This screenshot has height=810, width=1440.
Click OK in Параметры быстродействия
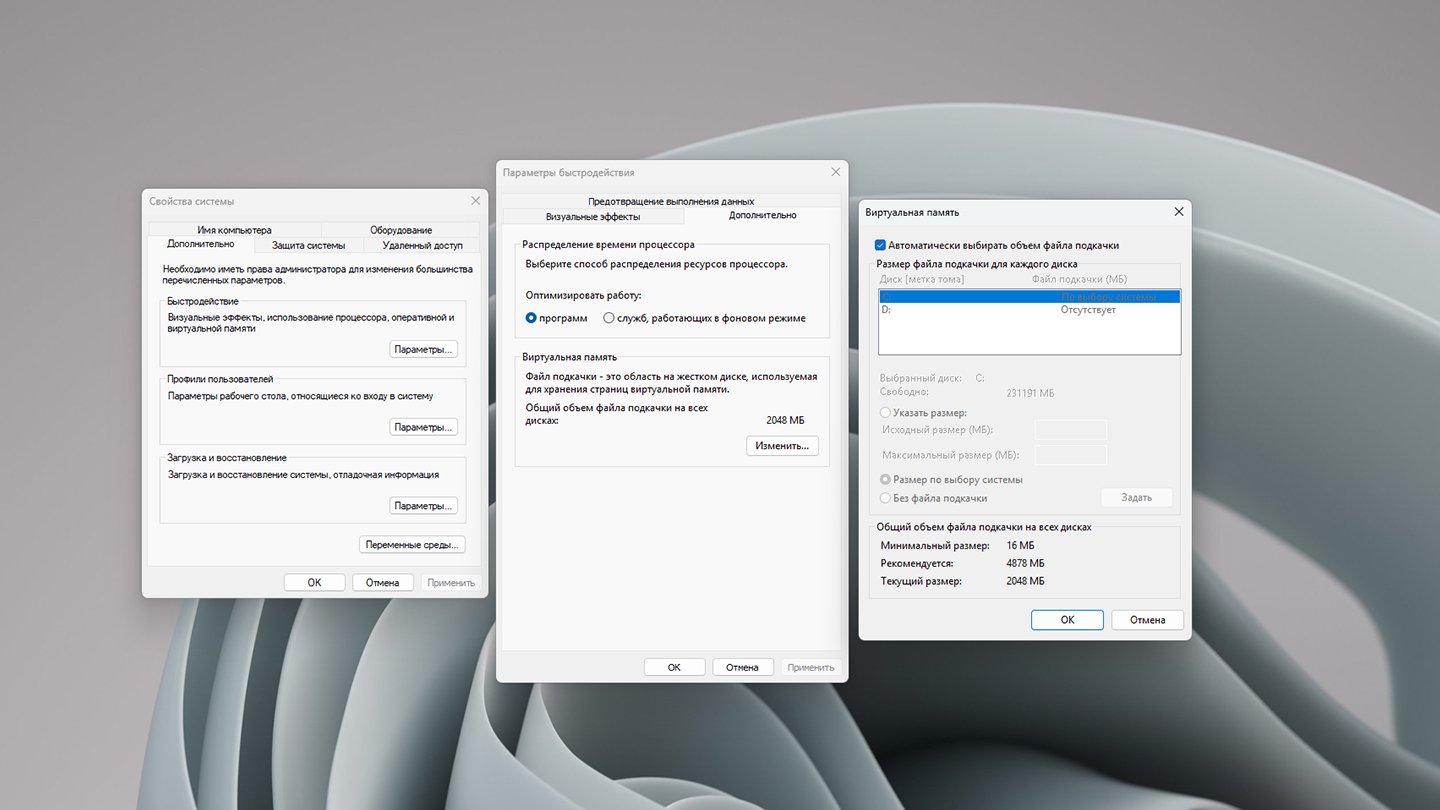(674, 667)
